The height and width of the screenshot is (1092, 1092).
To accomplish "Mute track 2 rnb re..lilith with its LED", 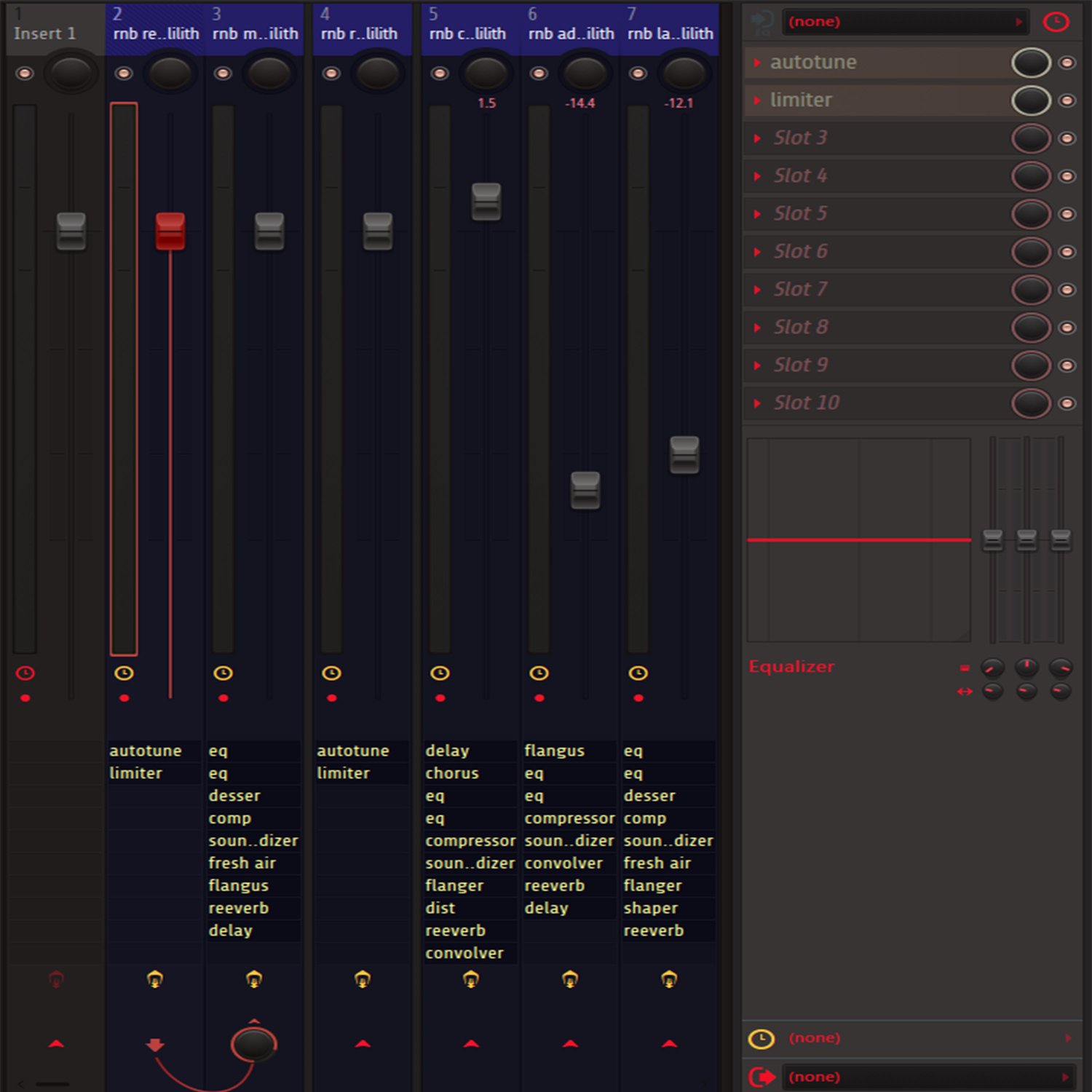I will tap(124, 74).
